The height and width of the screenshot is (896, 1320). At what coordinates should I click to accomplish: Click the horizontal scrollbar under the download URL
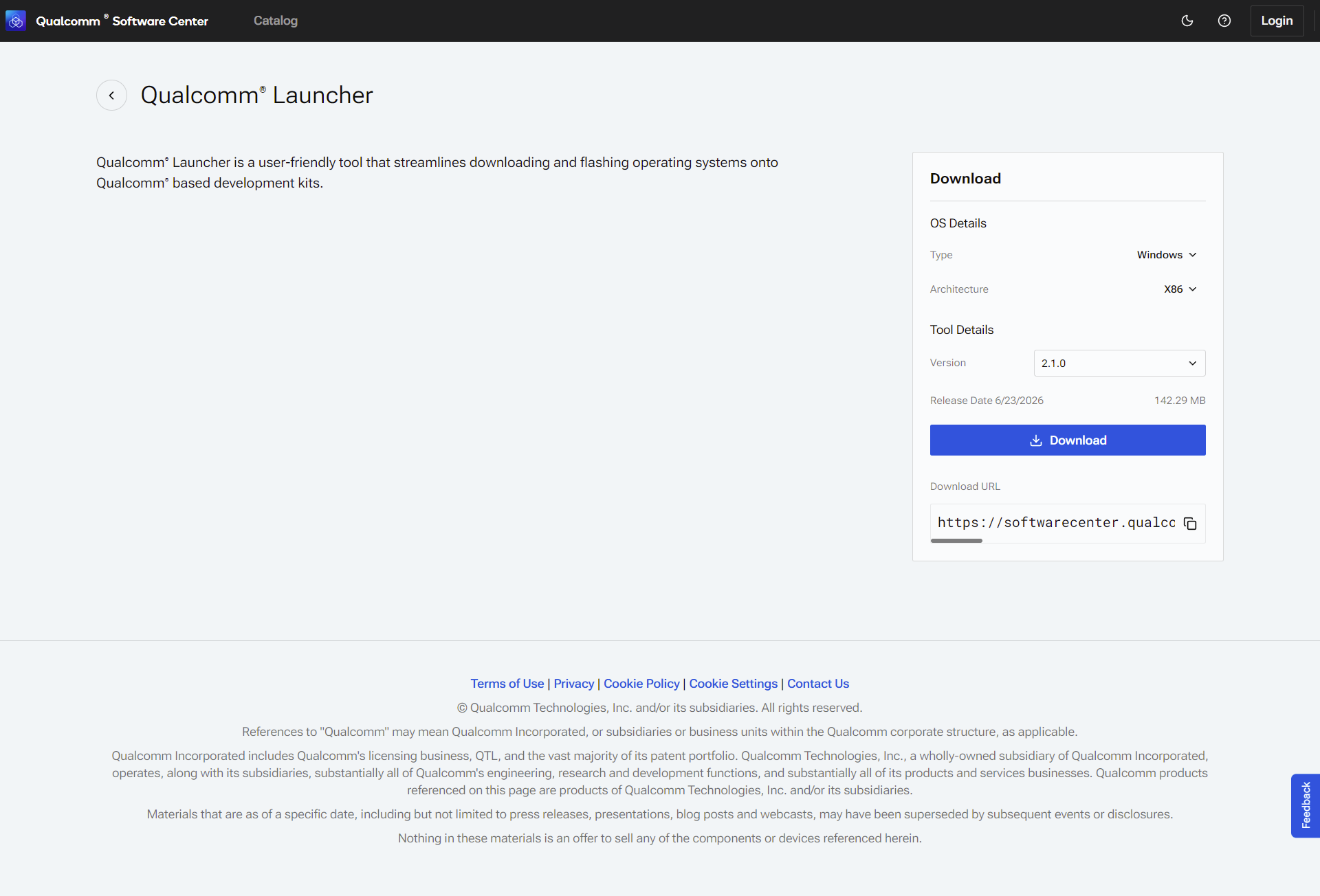tap(956, 541)
